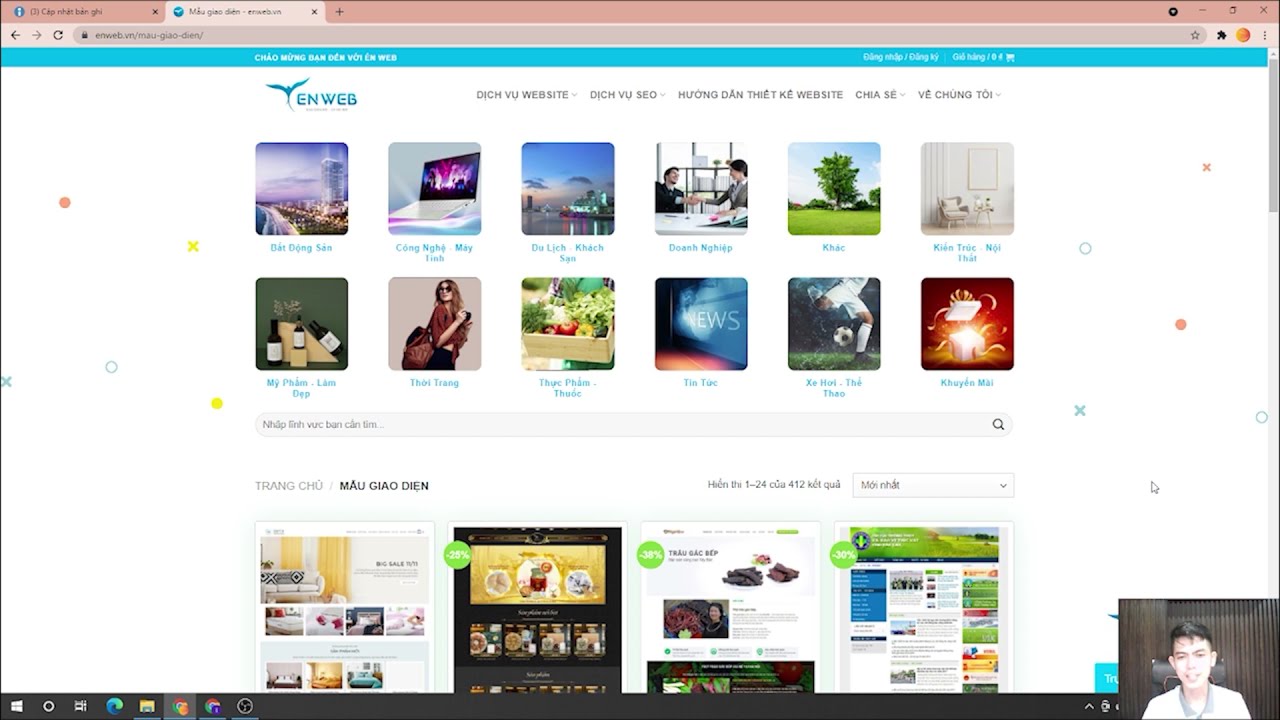Select the Mỹ Phẩm - Làm Đẹp thumbnail
The height and width of the screenshot is (720, 1280).
302,324
